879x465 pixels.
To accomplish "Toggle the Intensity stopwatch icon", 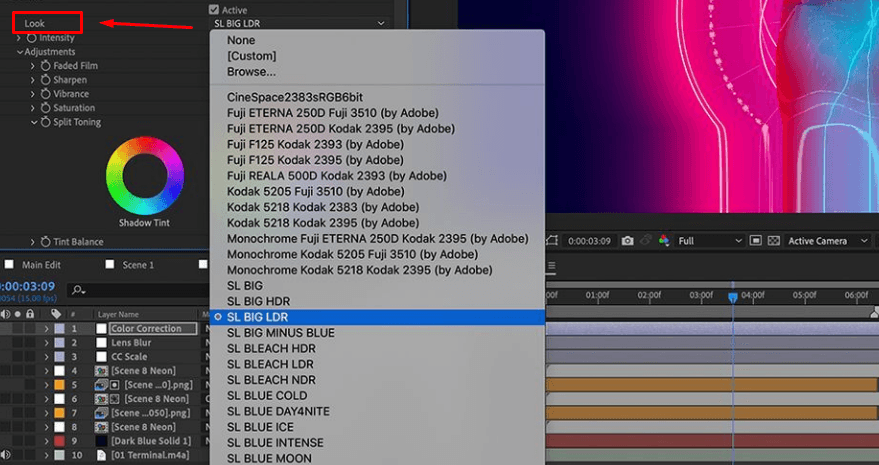I will click(31, 38).
